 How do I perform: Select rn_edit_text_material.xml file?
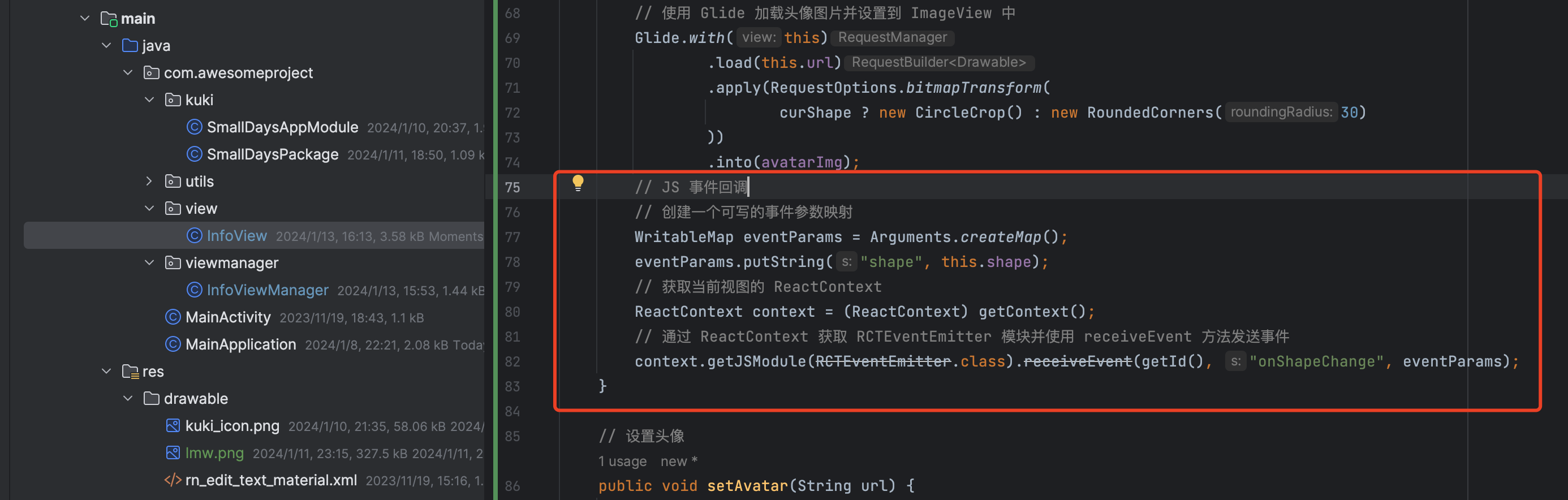tap(271, 480)
